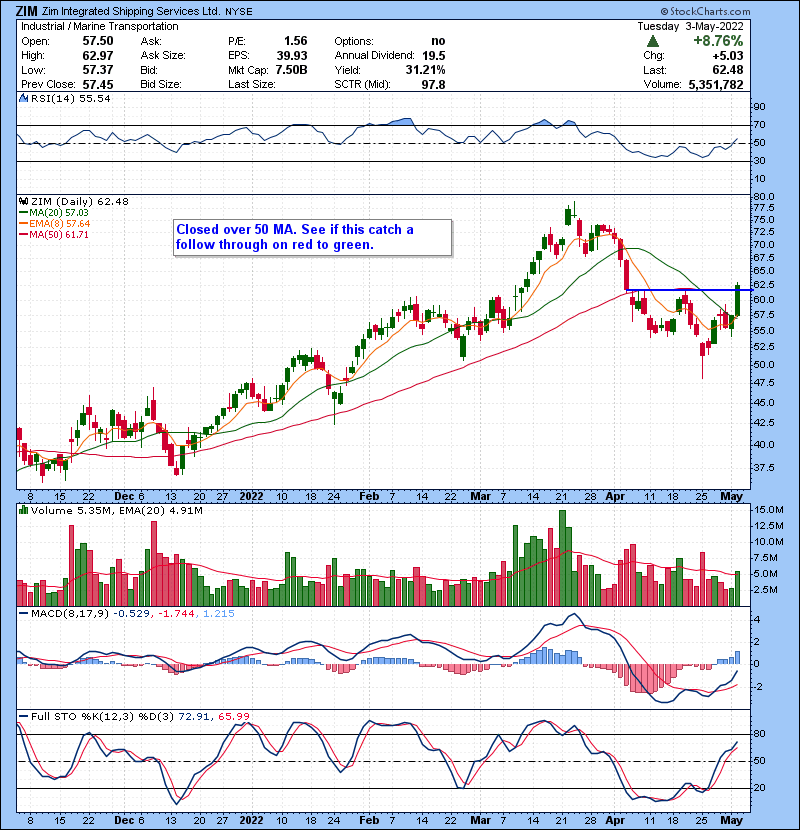This screenshot has height=830, width=800.
Task: Click the Last price 62.48
Action: (728, 70)
